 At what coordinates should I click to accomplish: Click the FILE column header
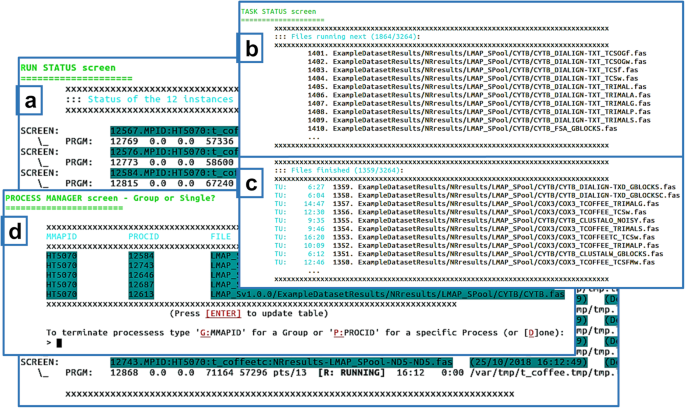pos(221,237)
